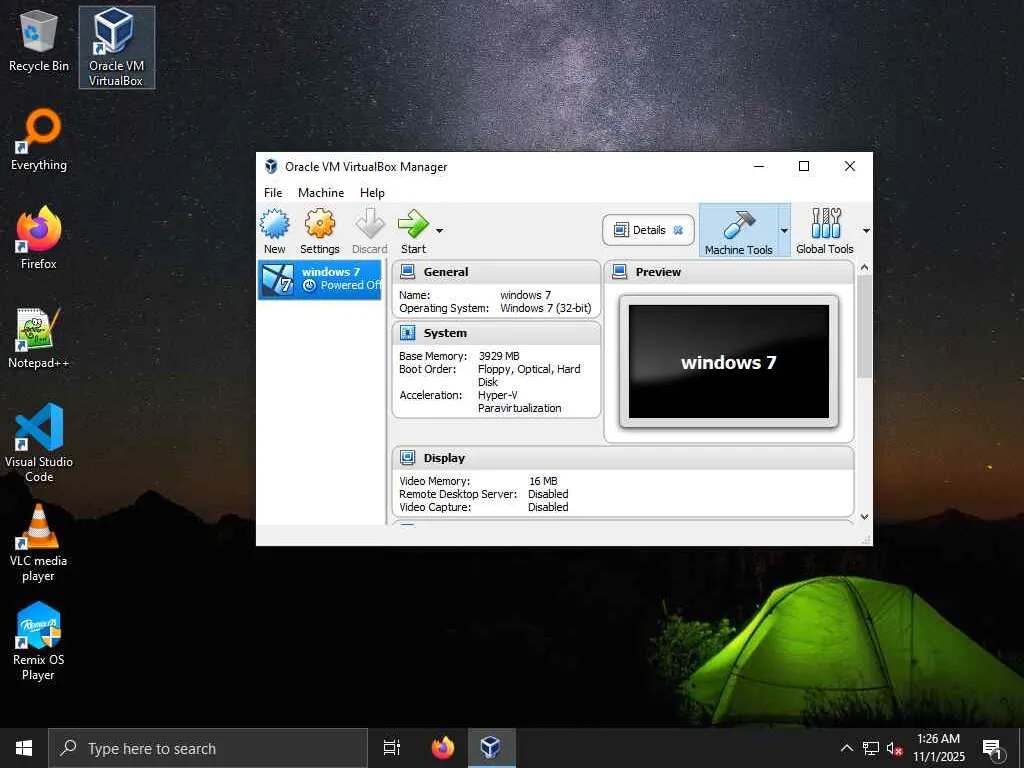
Task: Select the windows 7 virtual machine entry
Action: [x=319, y=280]
